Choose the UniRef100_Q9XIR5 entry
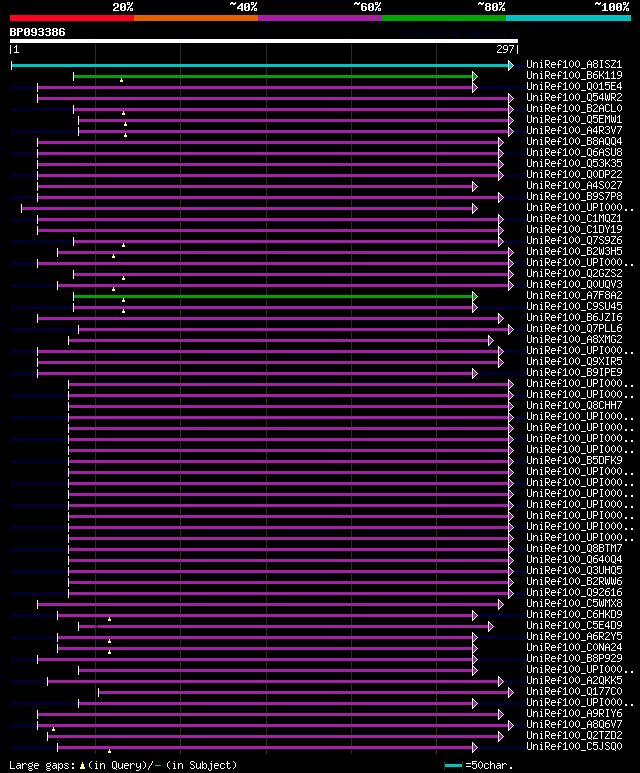 [x=574, y=361]
